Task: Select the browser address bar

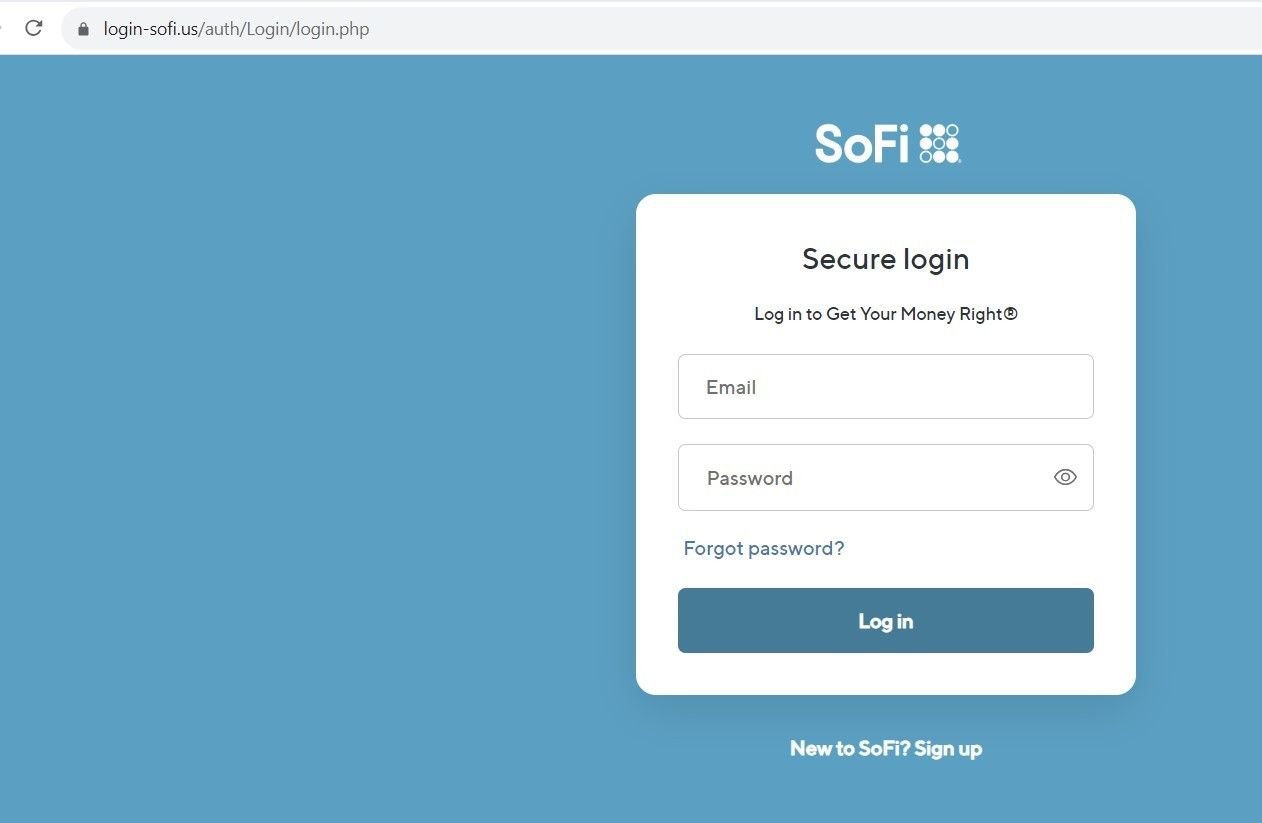Action: coord(660,29)
